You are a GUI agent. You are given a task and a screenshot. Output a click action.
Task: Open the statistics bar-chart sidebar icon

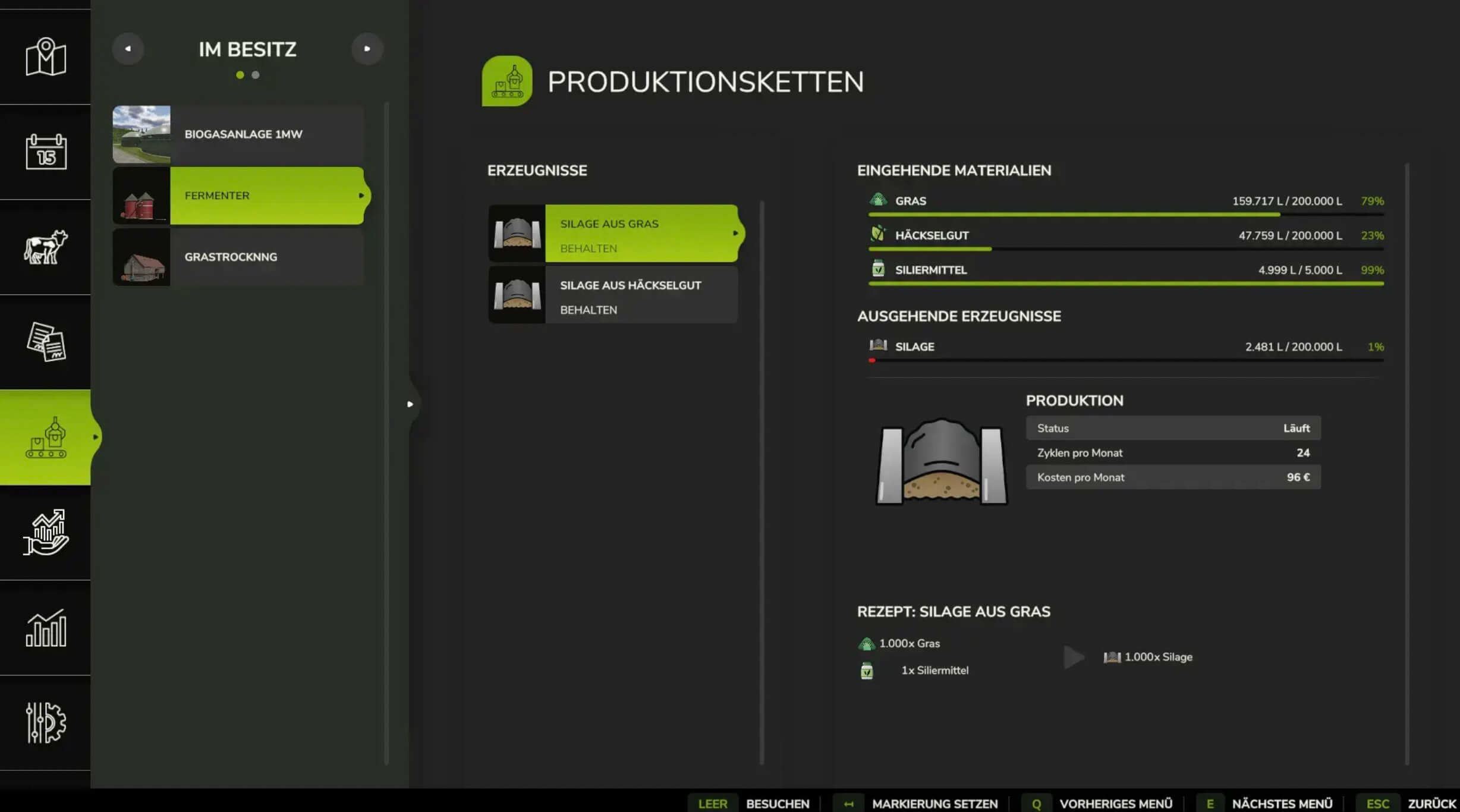coord(45,628)
